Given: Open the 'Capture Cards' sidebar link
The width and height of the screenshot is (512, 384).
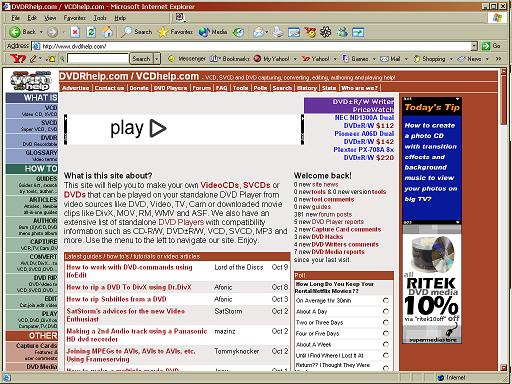Looking at the screenshot, I should click(37, 346).
